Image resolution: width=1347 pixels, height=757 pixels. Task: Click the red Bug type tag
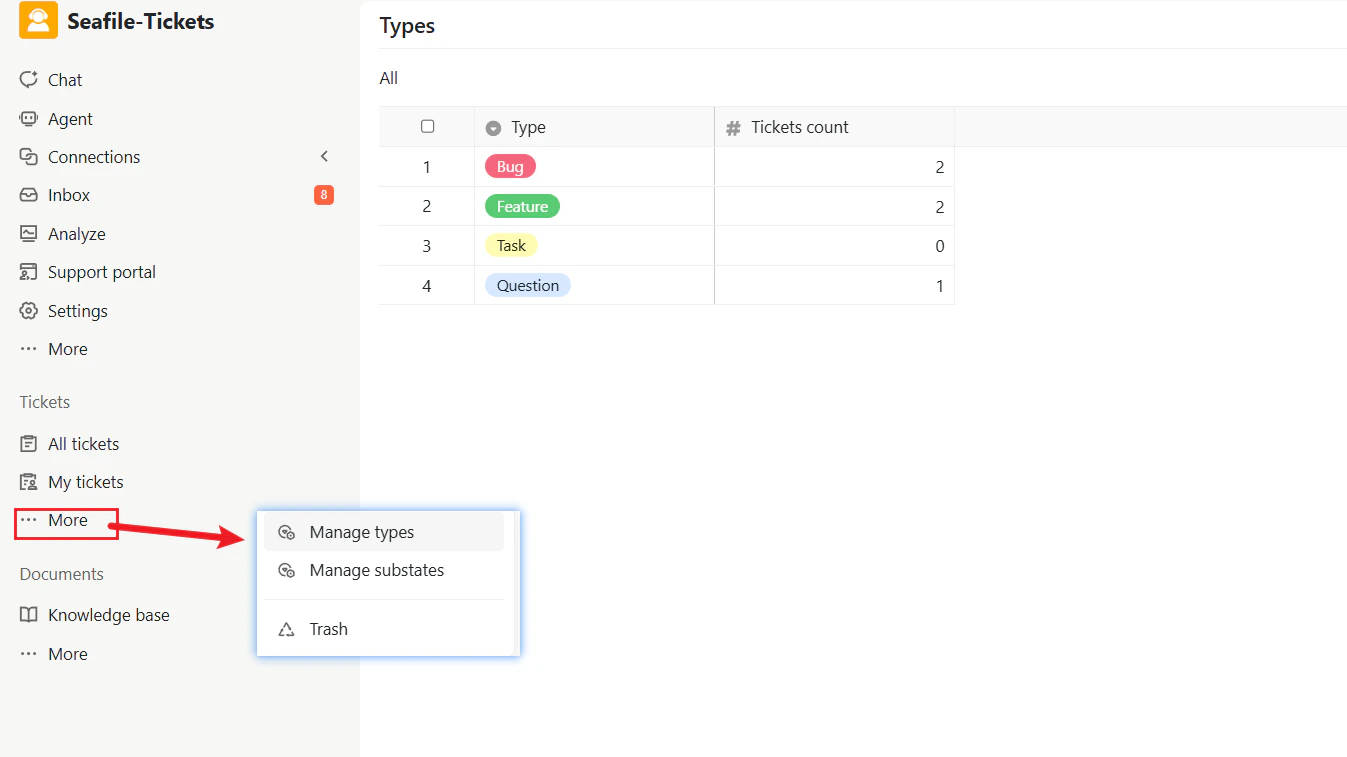click(510, 167)
